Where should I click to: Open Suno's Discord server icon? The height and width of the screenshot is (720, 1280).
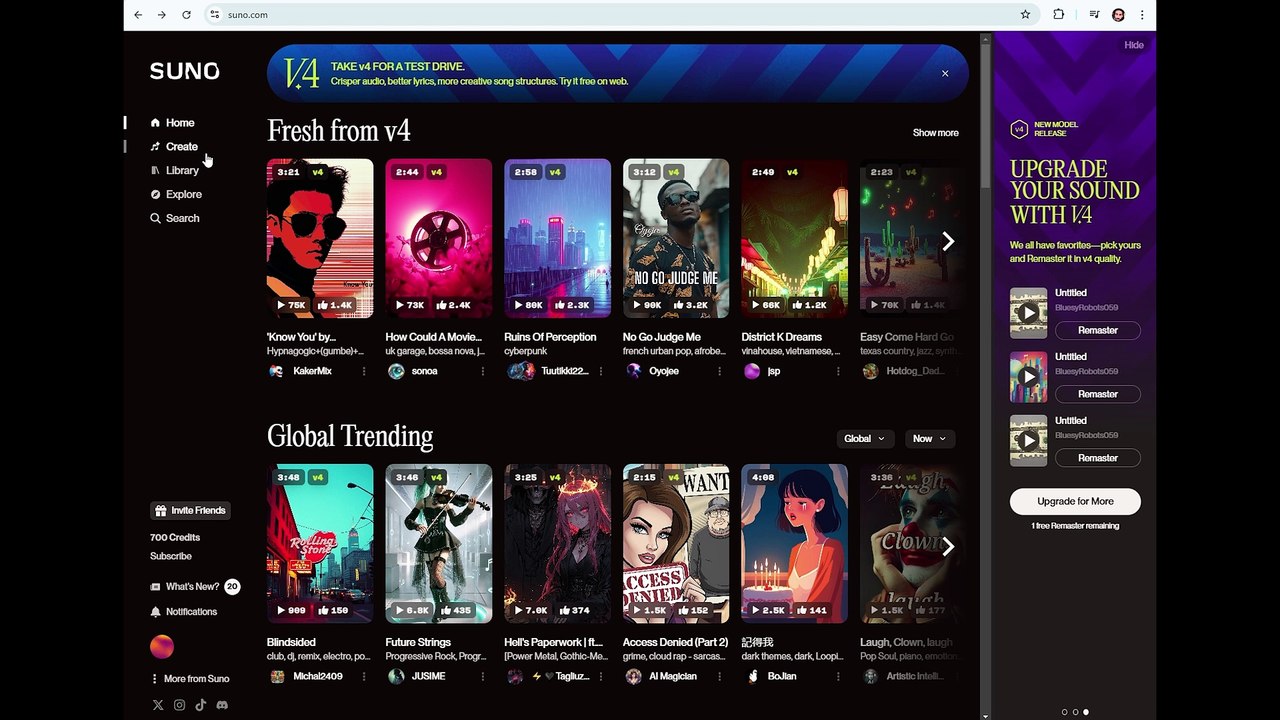(222, 705)
